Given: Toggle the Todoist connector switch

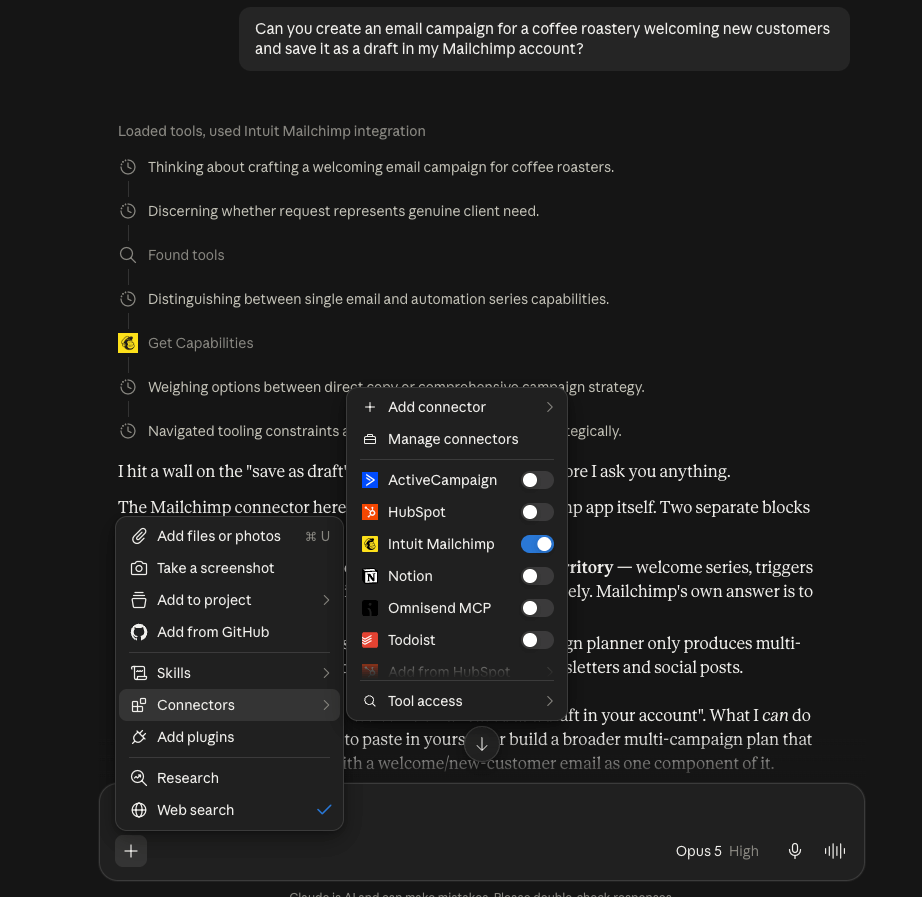Looking at the screenshot, I should pos(537,640).
